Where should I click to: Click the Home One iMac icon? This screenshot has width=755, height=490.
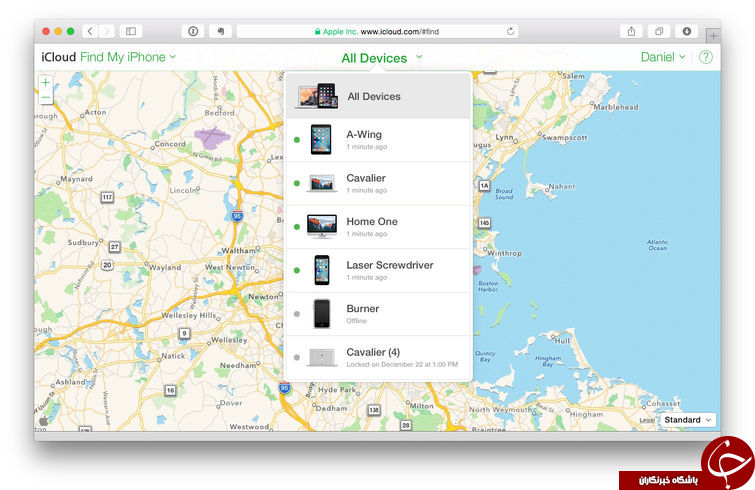click(x=322, y=226)
